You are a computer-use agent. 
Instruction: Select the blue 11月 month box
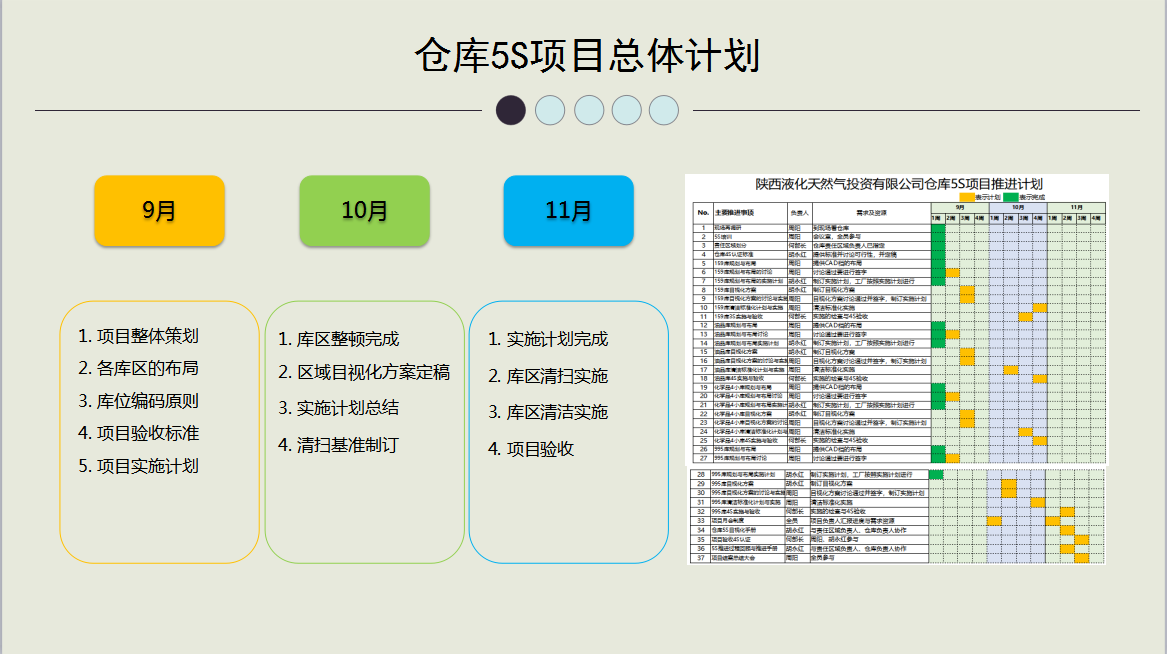click(568, 211)
